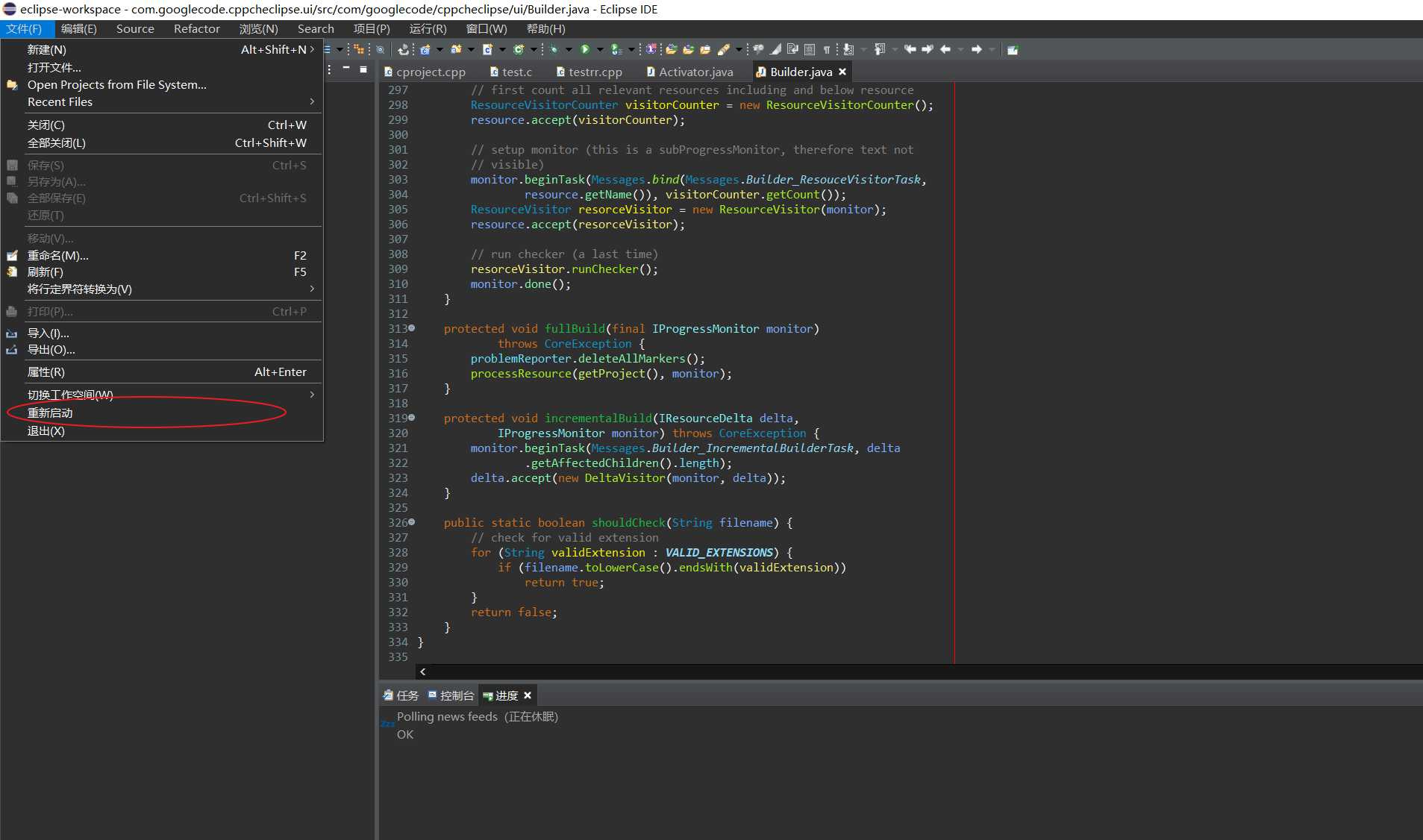Open the Back history dropdown arrow

[x=960, y=49]
